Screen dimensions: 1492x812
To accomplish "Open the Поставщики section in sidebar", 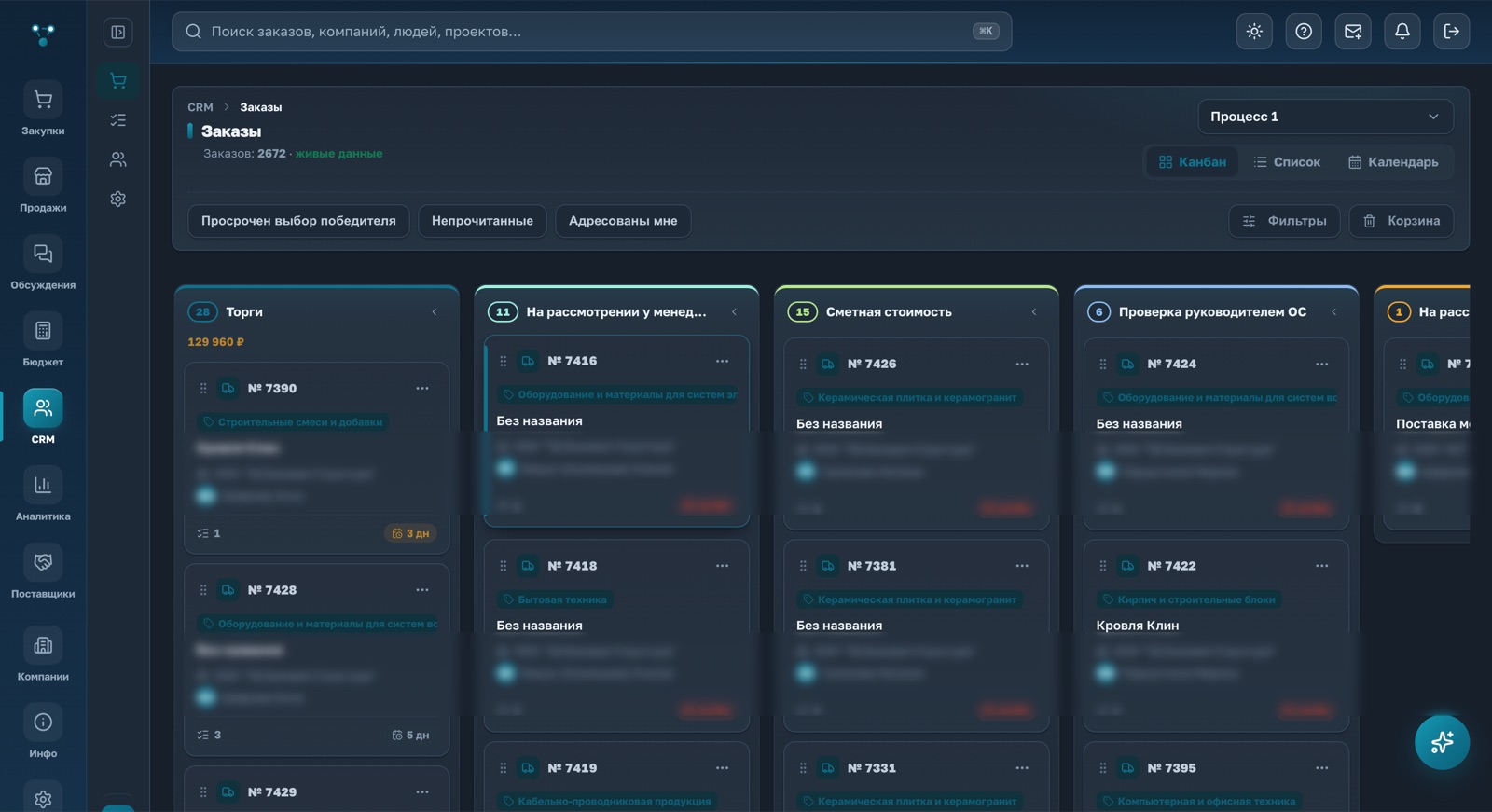I will 43,572.
